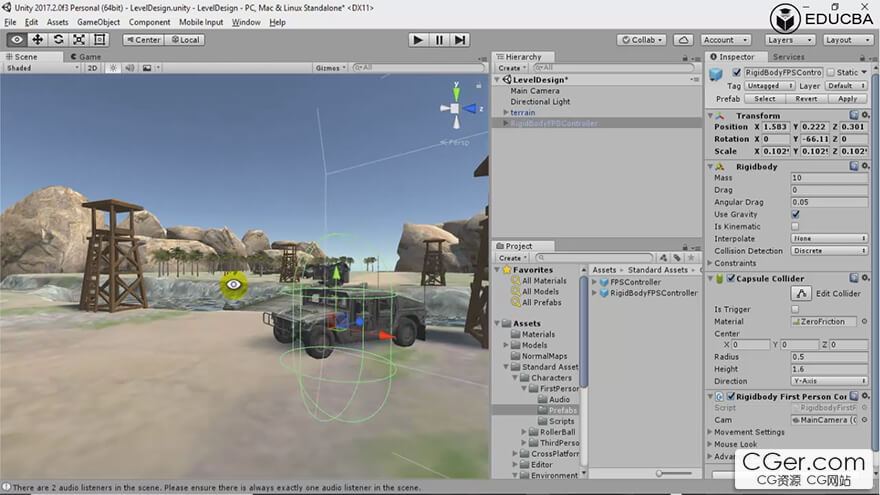Open Transform component help icon

point(854,115)
